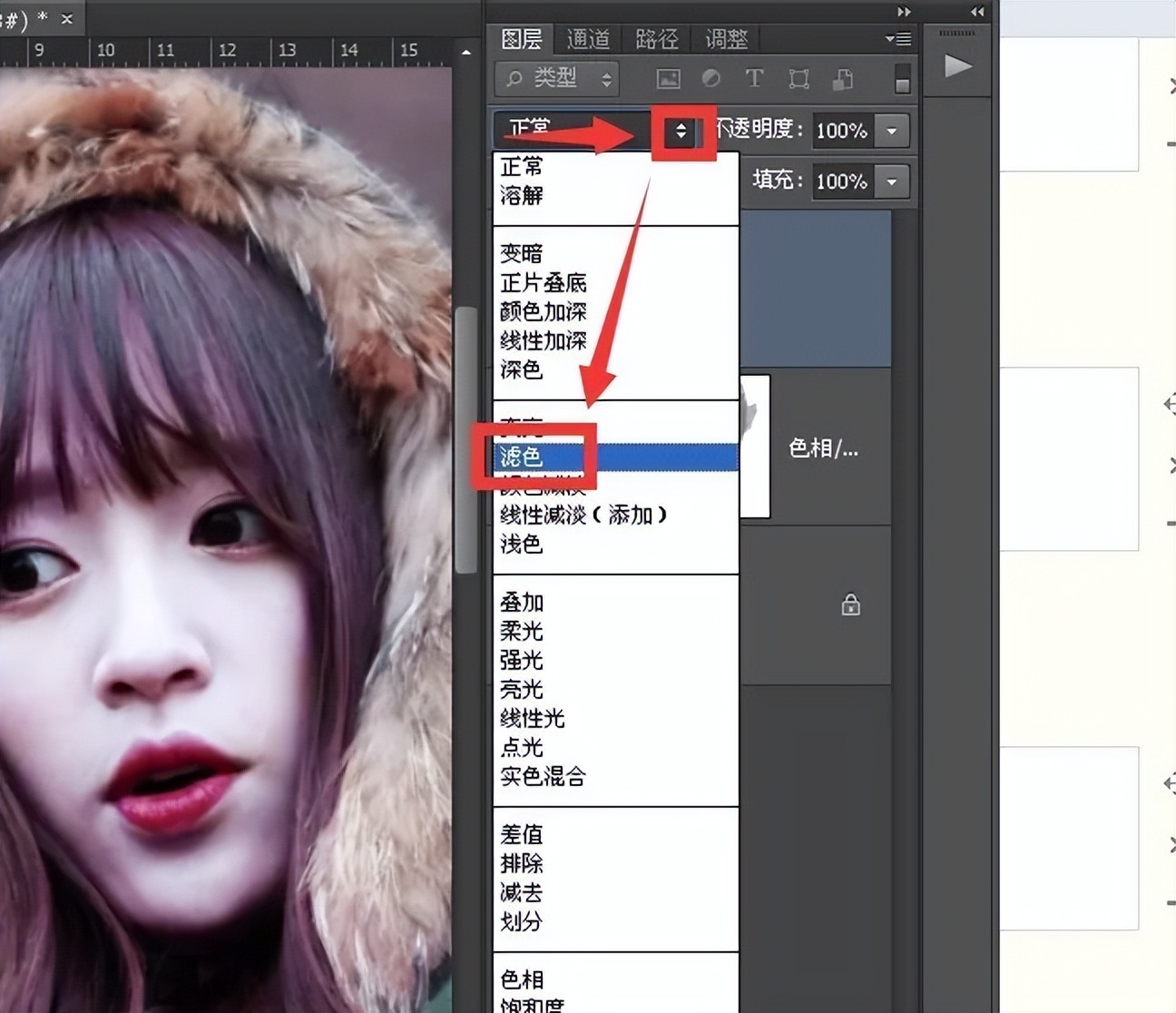Image resolution: width=1176 pixels, height=1013 pixels.
Task: Toggle the layer filtering on/off switch
Action: point(901,79)
